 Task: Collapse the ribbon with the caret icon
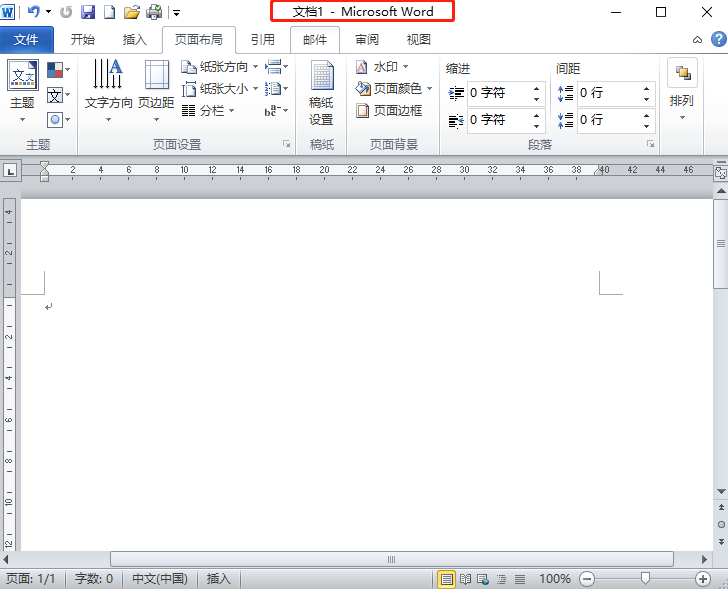697,40
